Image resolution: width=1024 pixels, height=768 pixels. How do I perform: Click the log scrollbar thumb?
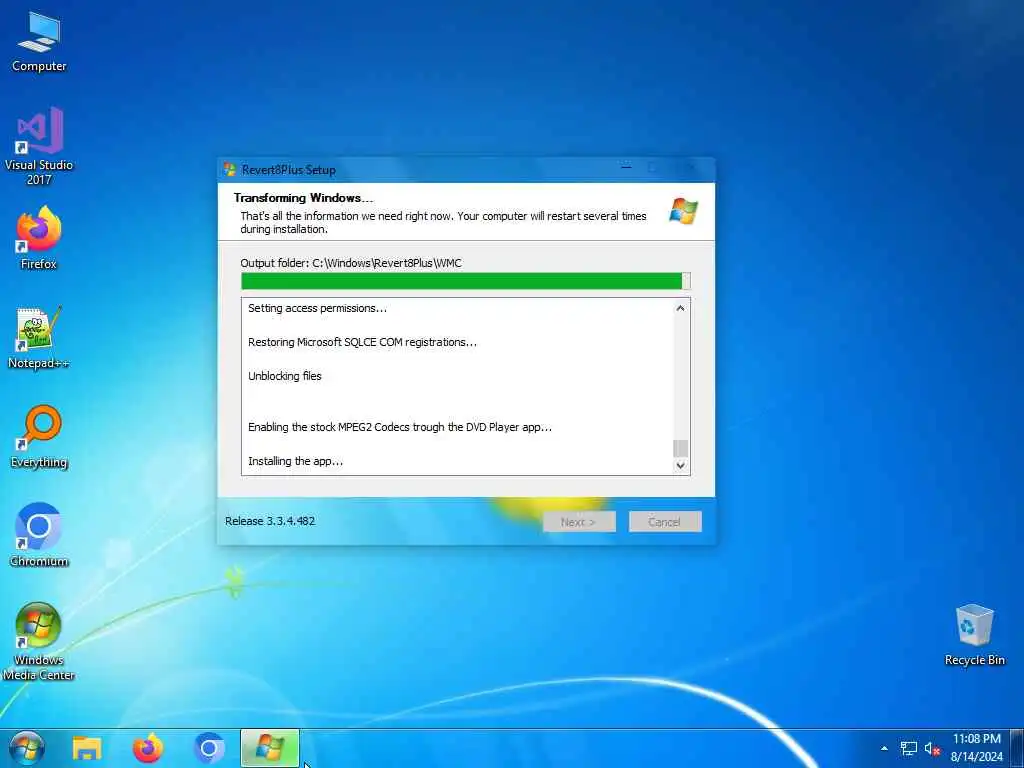coord(680,448)
